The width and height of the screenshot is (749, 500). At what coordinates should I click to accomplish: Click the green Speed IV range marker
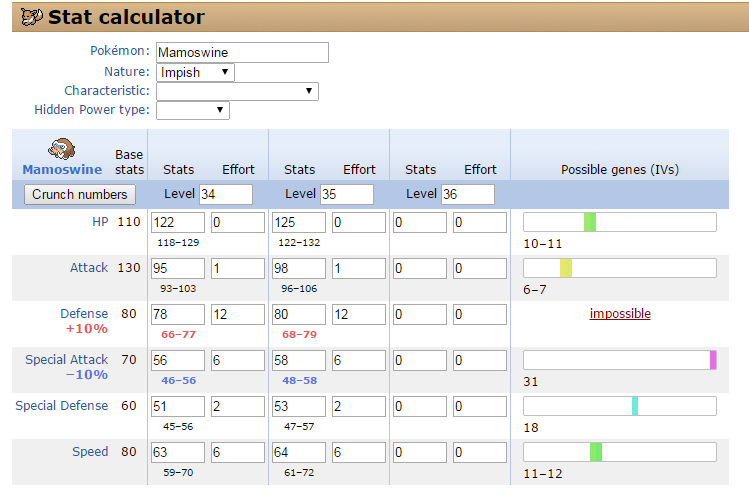pyautogui.click(x=596, y=452)
